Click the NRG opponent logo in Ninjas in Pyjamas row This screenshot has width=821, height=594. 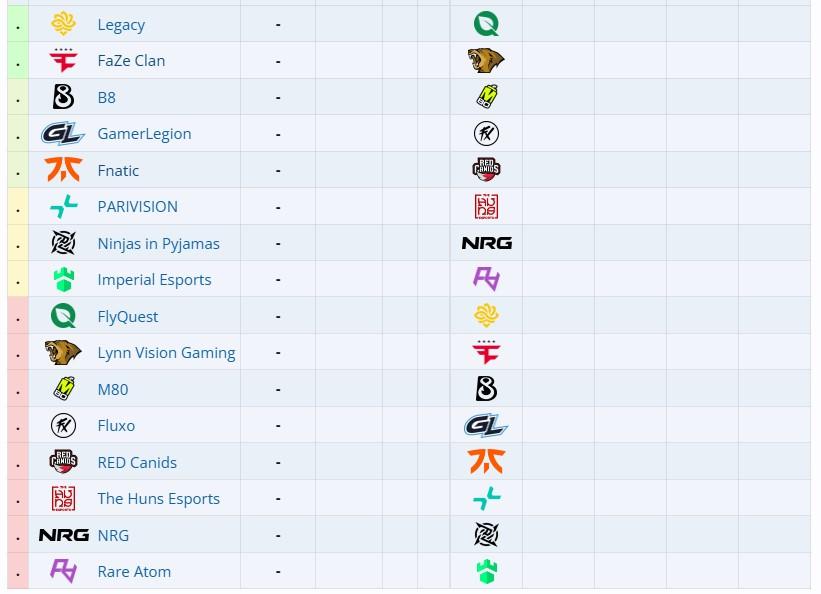coord(486,243)
